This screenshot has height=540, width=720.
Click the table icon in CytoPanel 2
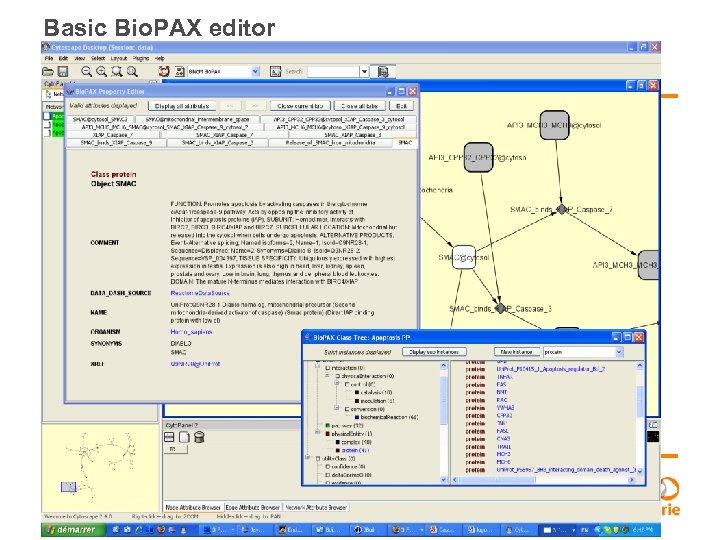coord(169,437)
